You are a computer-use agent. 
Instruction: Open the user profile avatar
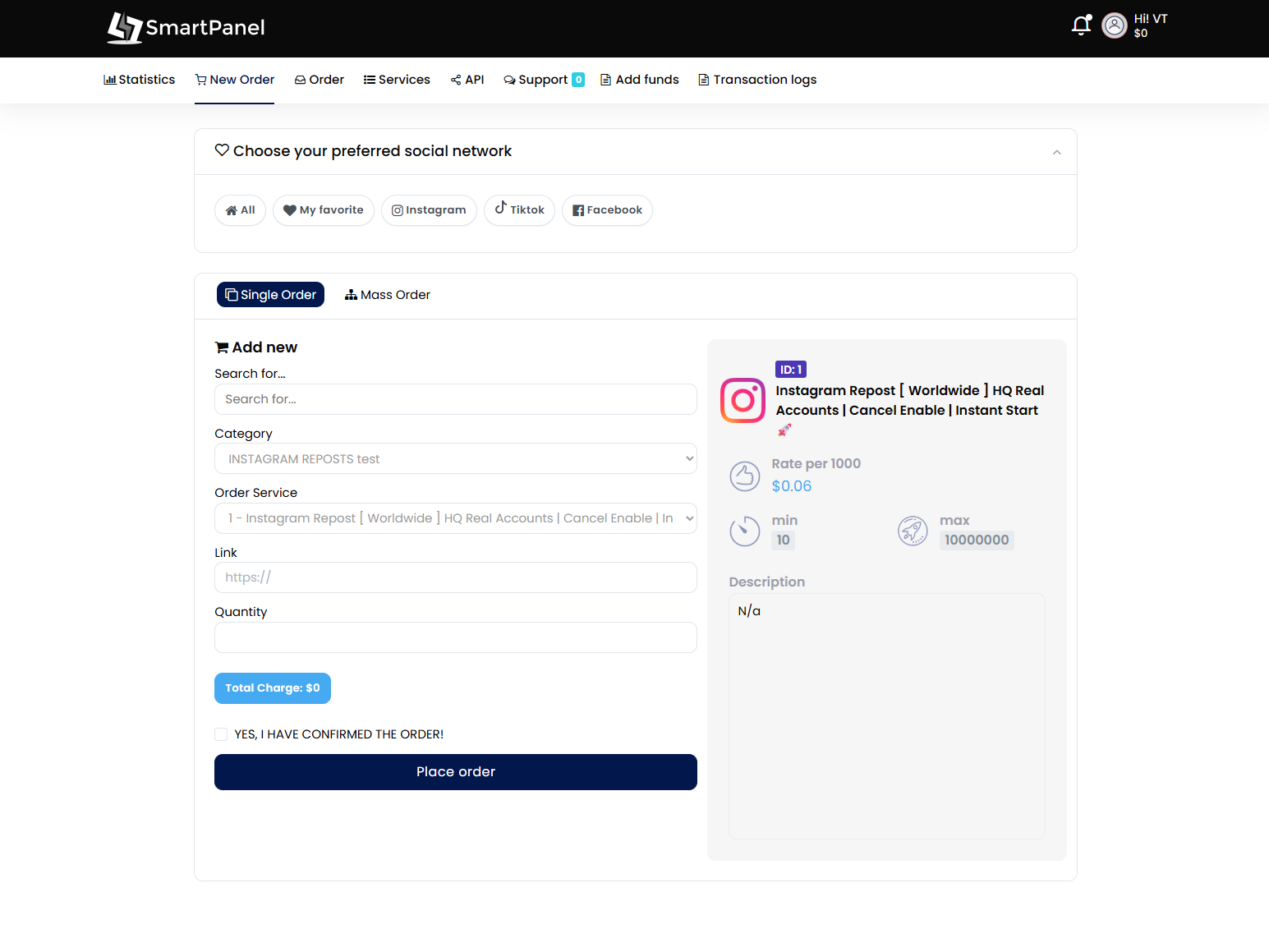1114,26
